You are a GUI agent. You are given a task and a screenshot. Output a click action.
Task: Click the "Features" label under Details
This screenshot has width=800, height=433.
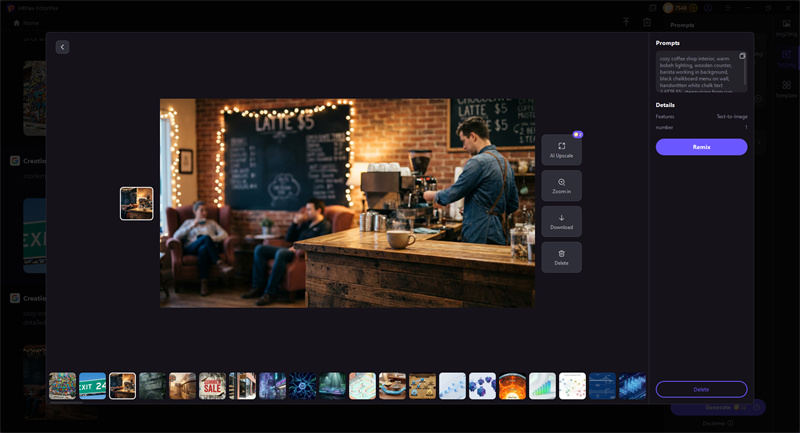pyautogui.click(x=665, y=116)
